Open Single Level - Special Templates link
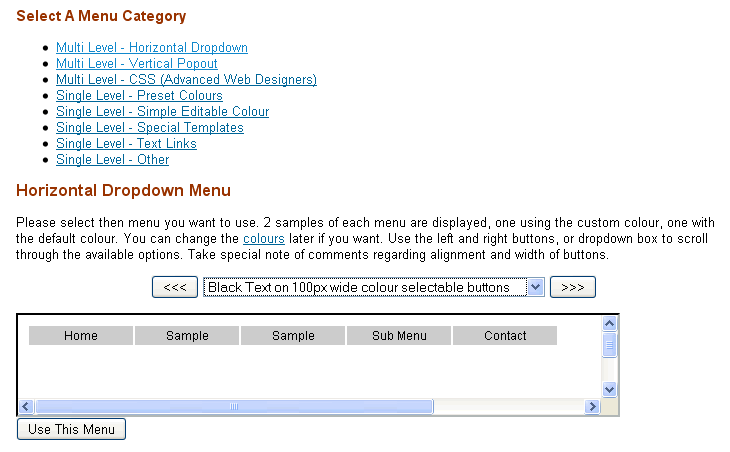Viewport: 730px width, 452px height. pos(149,128)
